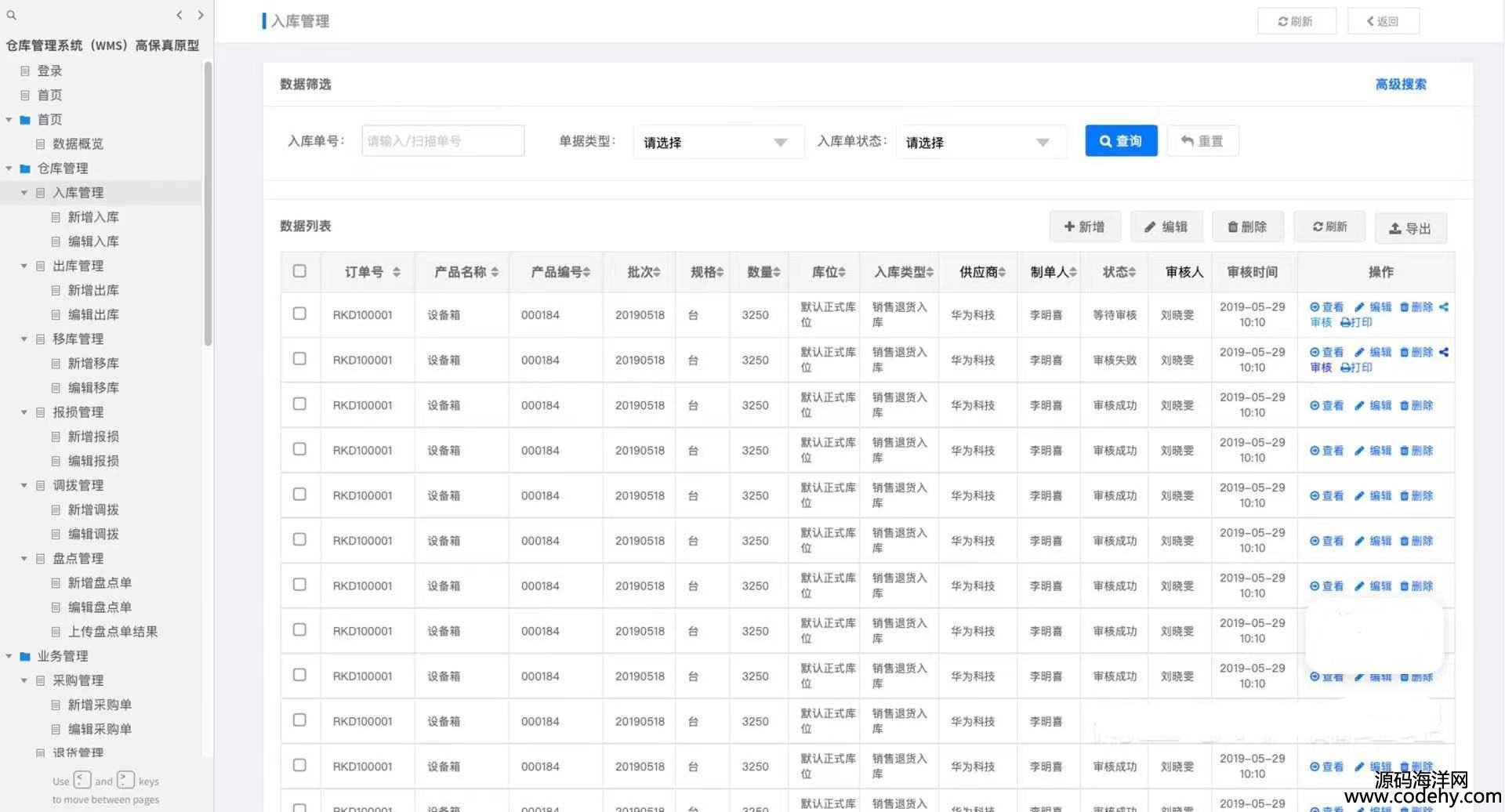Click 编辑 button above the data list
This screenshot has height=812, width=1505.
[1166, 227]
